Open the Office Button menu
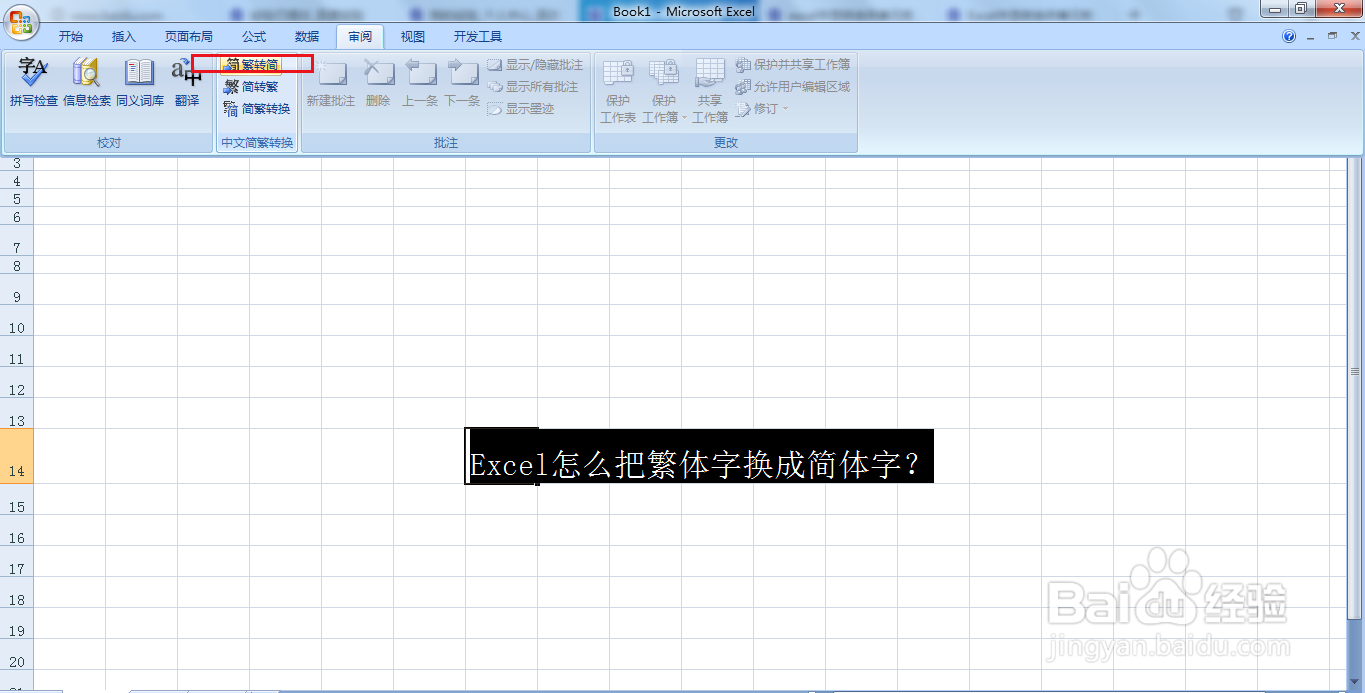Image resolution: width=1365 pixels, height=693 pixels. [x=20, y=20]
